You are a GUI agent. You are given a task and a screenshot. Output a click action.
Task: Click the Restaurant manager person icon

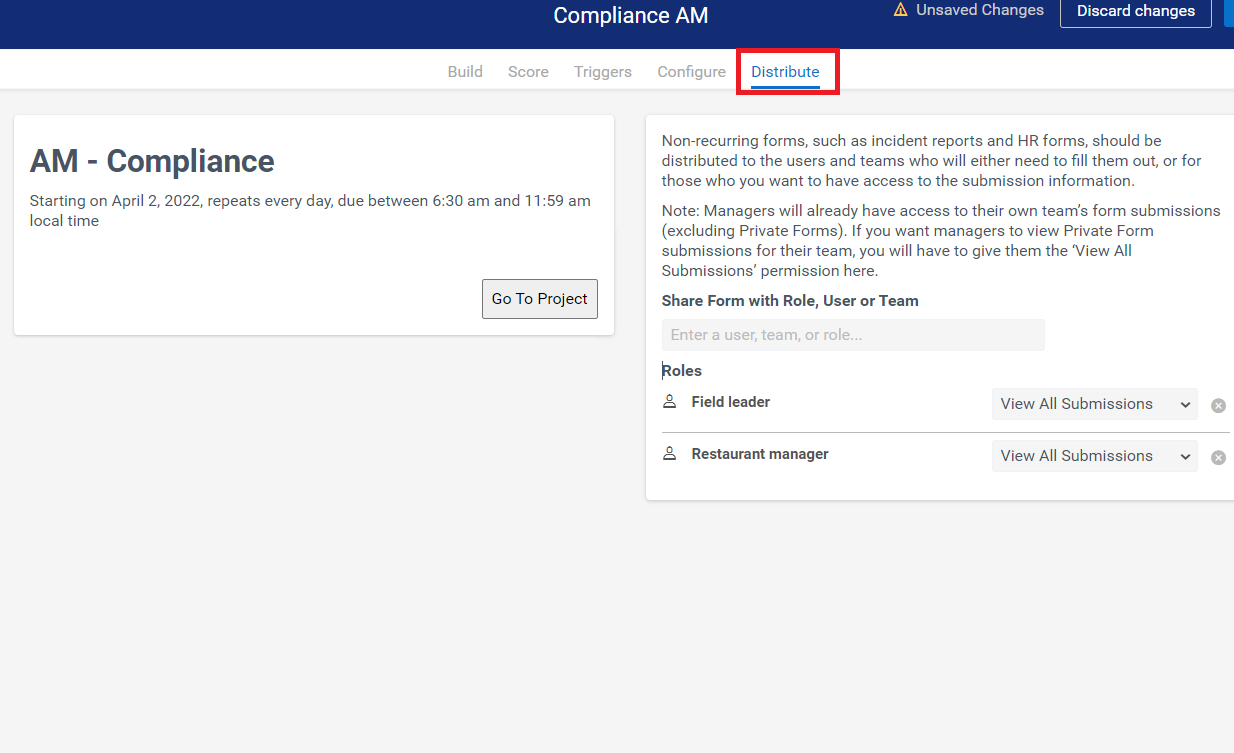(670, 454)
